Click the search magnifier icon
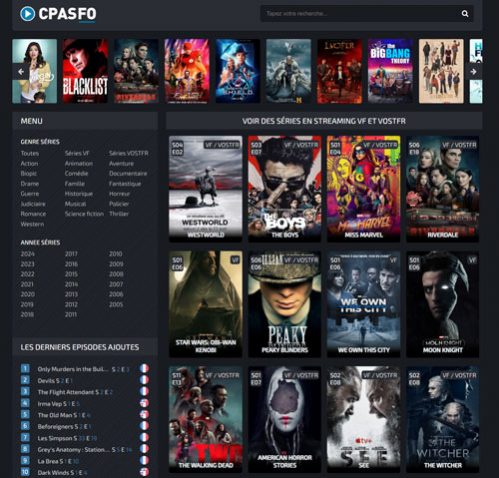Image resolution: width=499 pixels, height=478 pixels. tap(465, 14)
